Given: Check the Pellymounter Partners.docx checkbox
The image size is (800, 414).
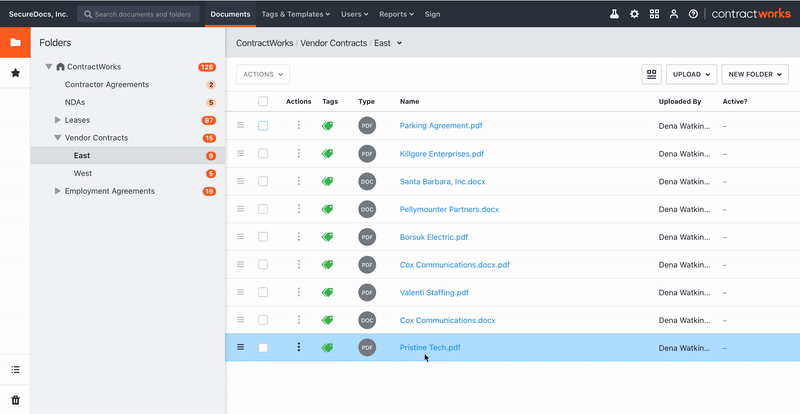Looking at the screenshot, I should 263,209.
